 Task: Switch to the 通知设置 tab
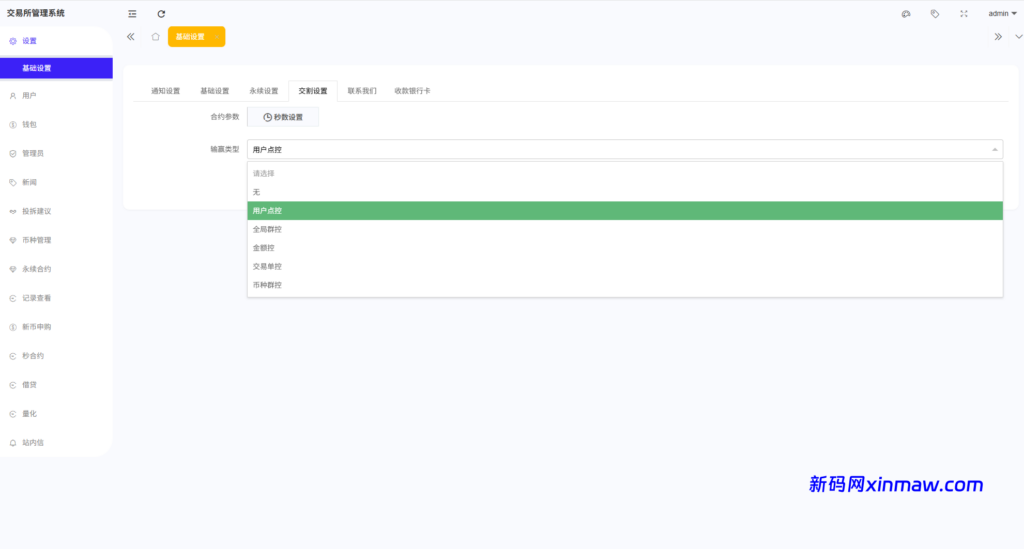pyautogui.click(x=165, y=91)
